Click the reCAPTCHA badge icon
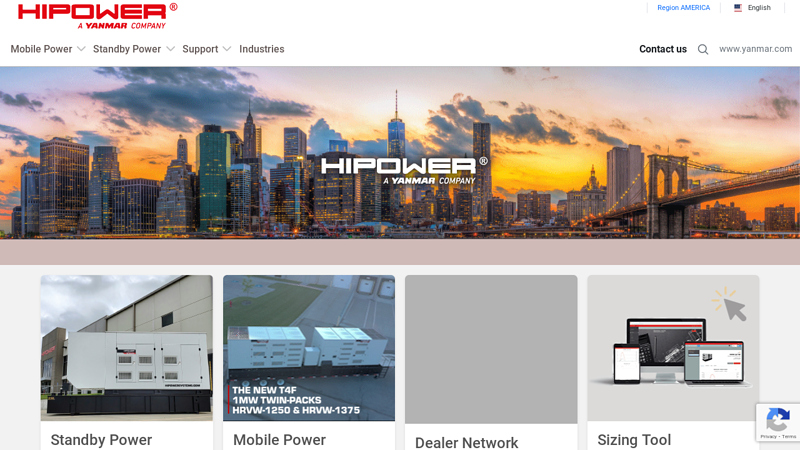 (778, 420)
